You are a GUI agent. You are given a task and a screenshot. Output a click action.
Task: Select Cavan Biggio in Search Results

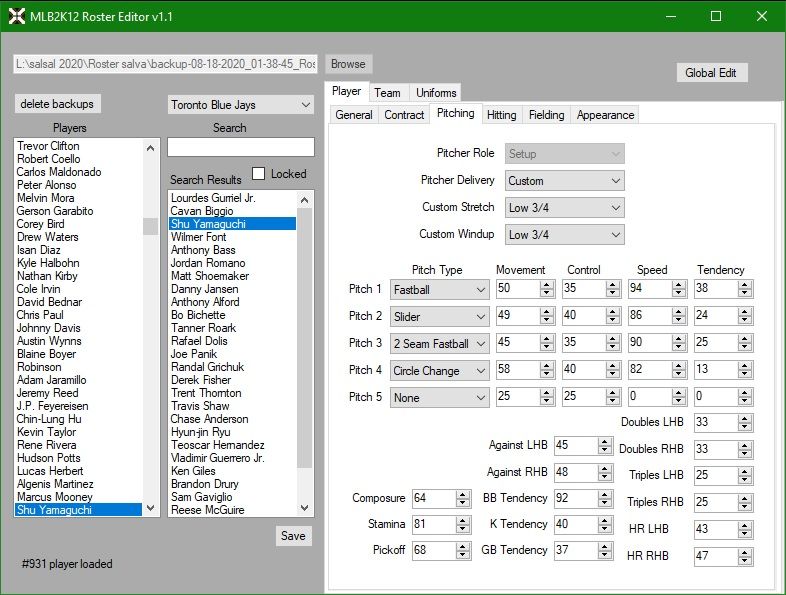[x=202, y=211]
